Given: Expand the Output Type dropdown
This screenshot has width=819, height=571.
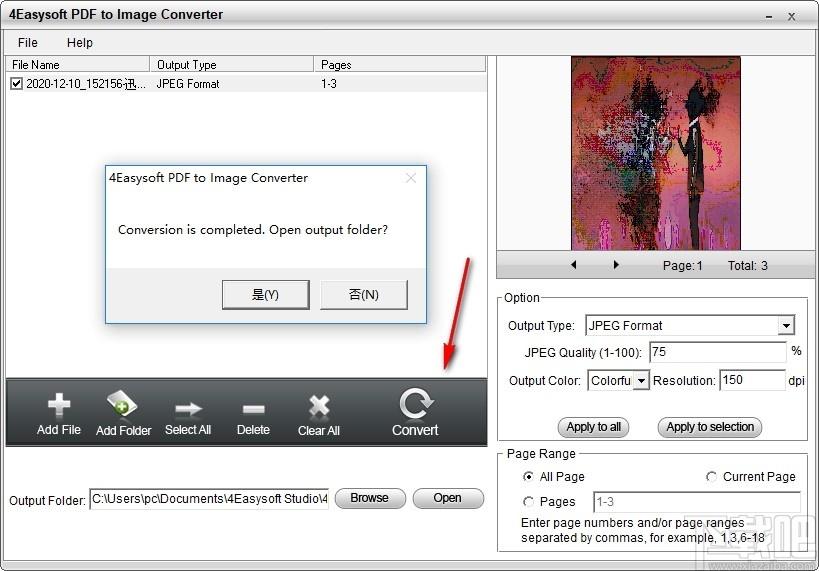Looking at the screenshot, I should click(786, 325).
